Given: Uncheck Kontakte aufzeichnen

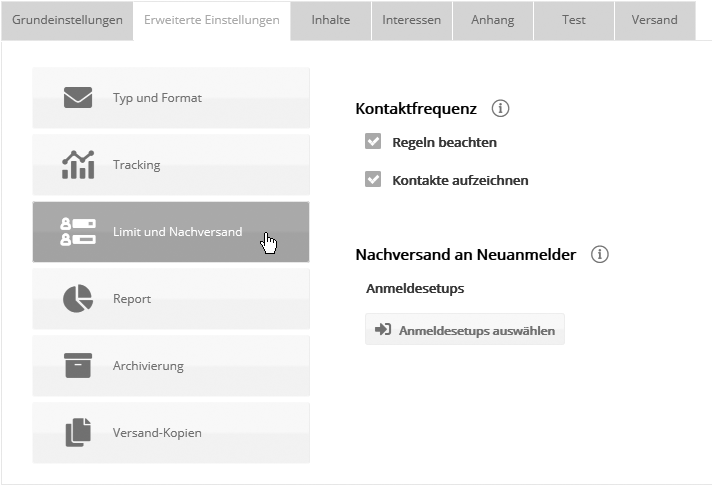Looking at the screenshot, I should 374,180.
